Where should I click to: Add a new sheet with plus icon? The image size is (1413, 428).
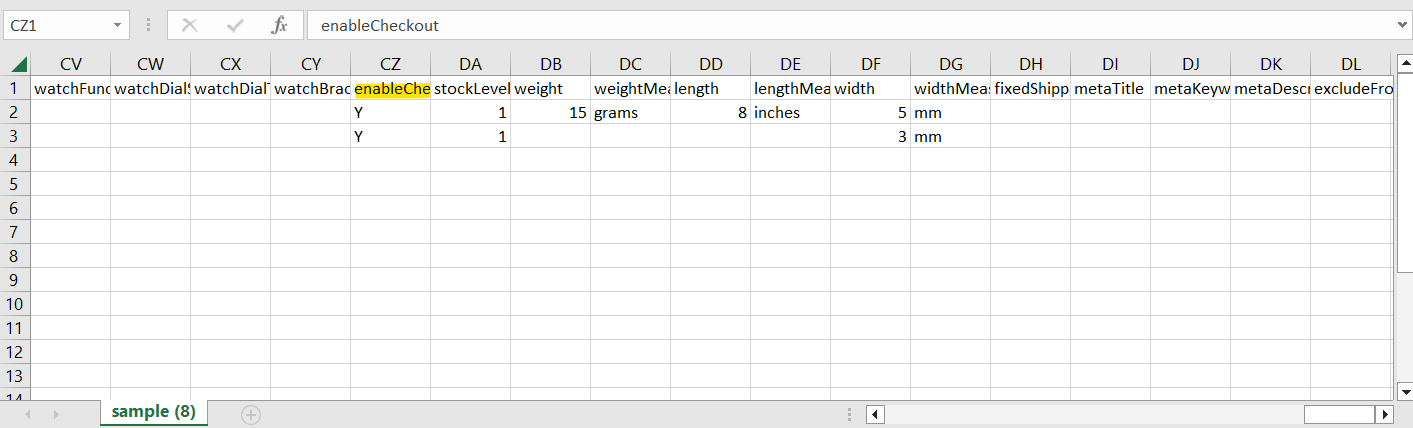coord(250,413)
